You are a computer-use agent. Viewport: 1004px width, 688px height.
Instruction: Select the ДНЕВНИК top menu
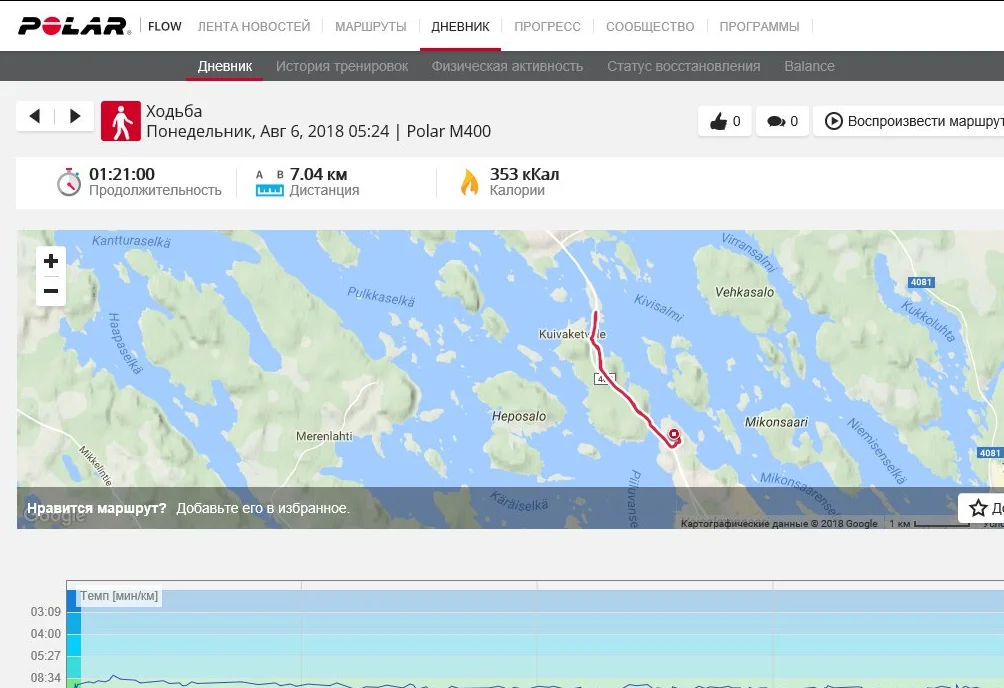tap(460, 26)
